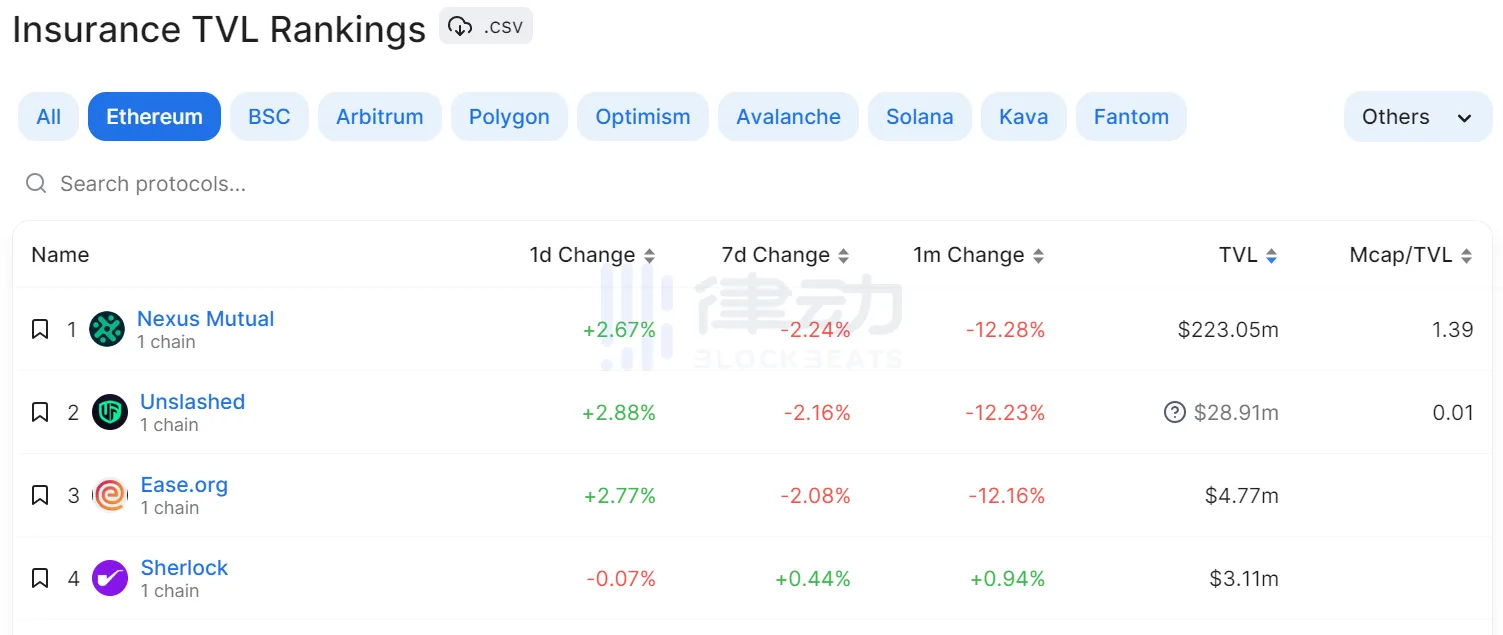The width and height of the screenshot is (1503, 635).
Task: Click the Sherlock purple logo icon
Action: pos(110,578)
